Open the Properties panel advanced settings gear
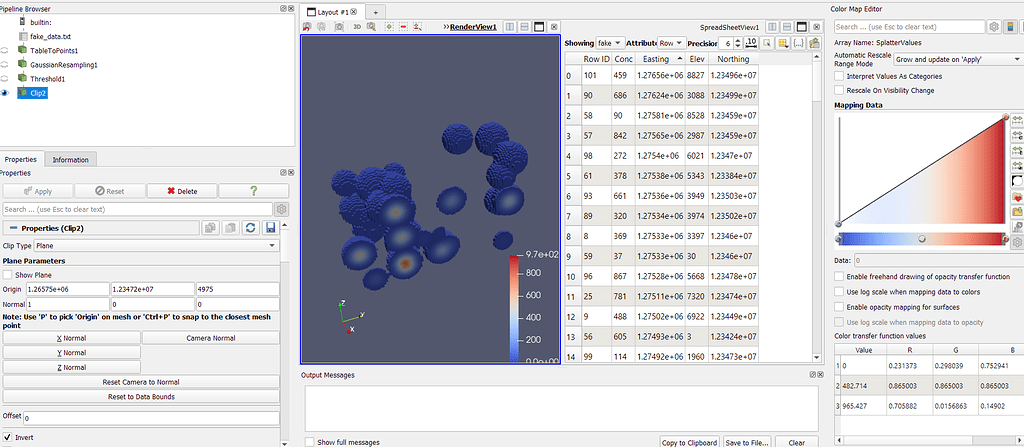Screen dimensions: 1024x447 tap(281, 209)
